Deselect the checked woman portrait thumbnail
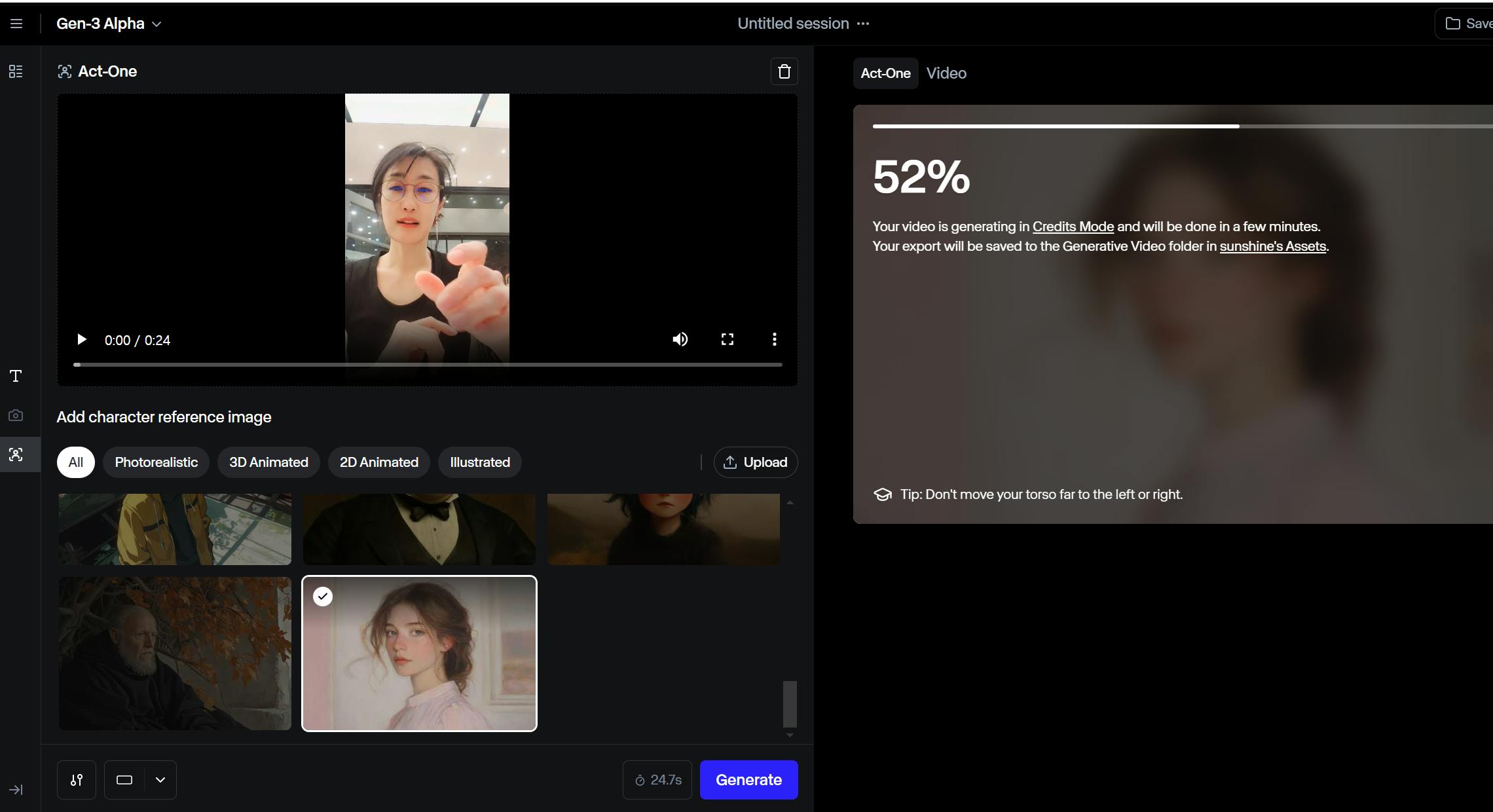Viewport: 1493px width, 812px height. (x=419, y=654)
